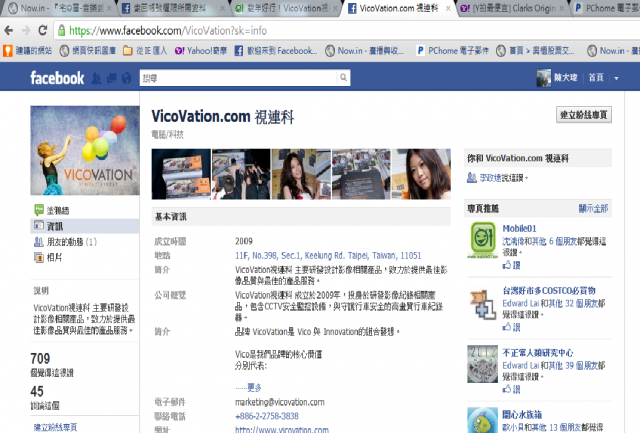The image size is (640, 433).
Task: Like 不正常人類研究中心 with thumbs-up
Action: tap(511, 389)
